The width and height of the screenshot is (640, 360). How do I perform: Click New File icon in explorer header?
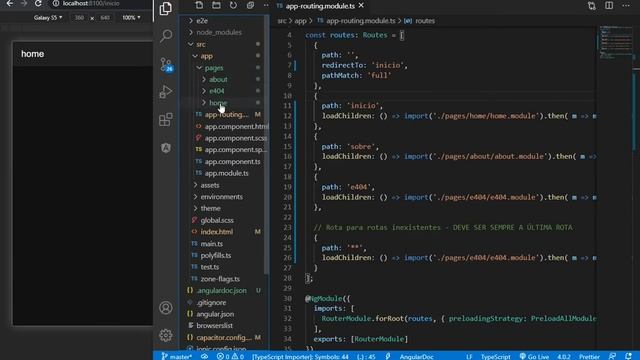tap(199, 5)
